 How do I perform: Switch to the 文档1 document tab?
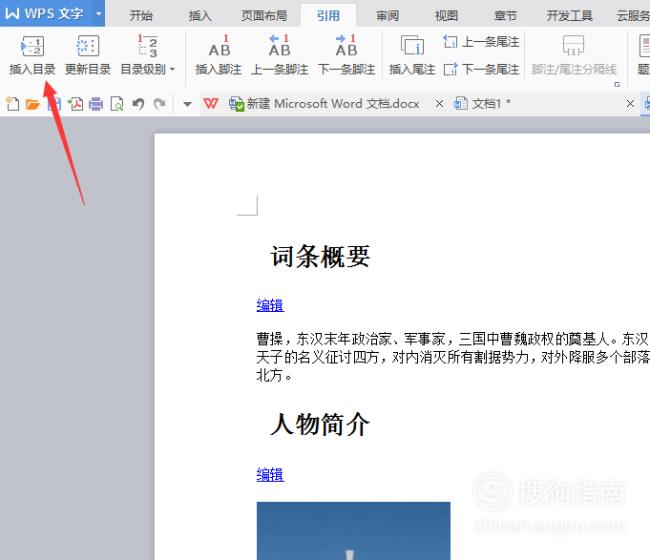point(482,103)
